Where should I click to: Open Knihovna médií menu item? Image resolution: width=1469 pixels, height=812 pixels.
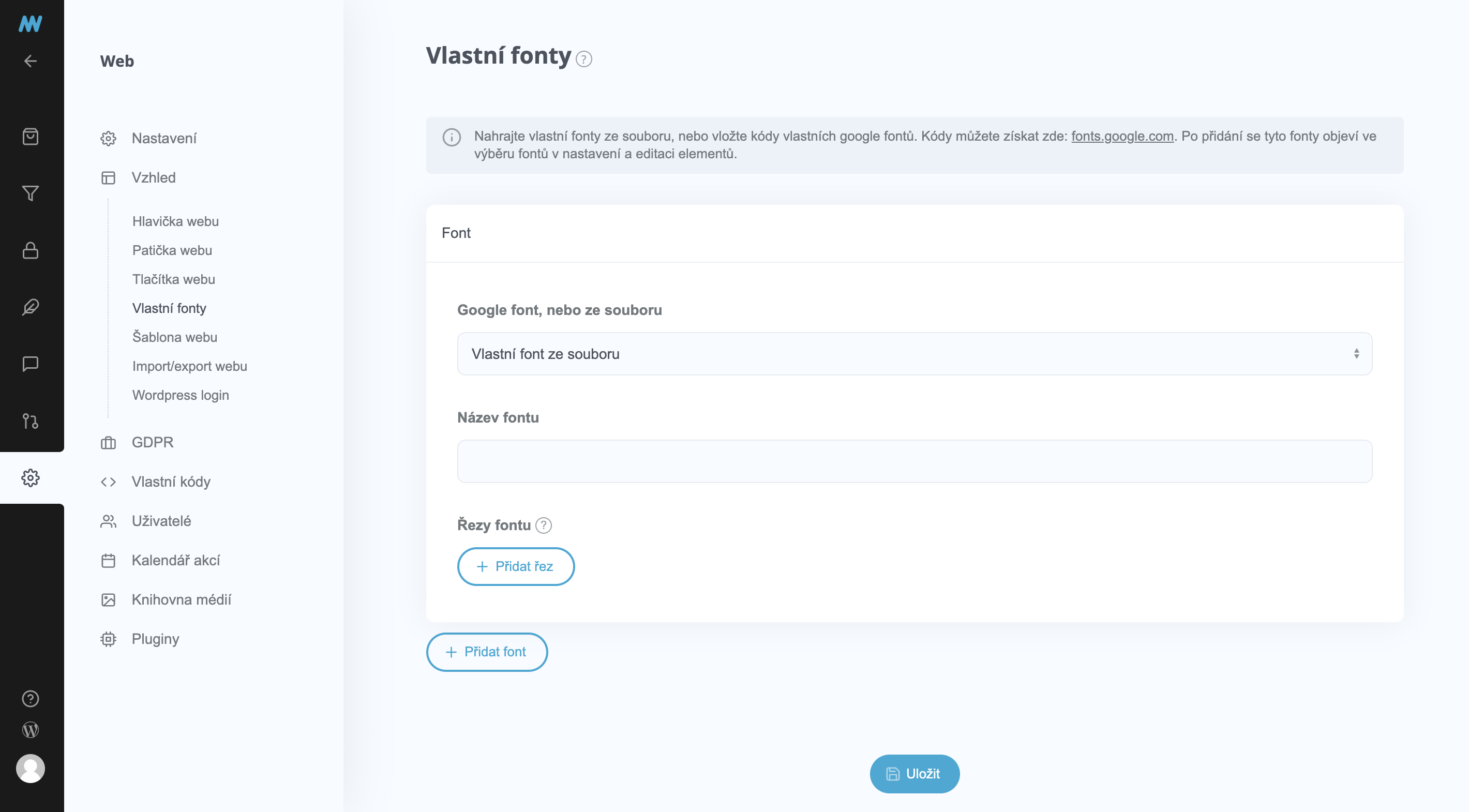(x=182, y=600)
